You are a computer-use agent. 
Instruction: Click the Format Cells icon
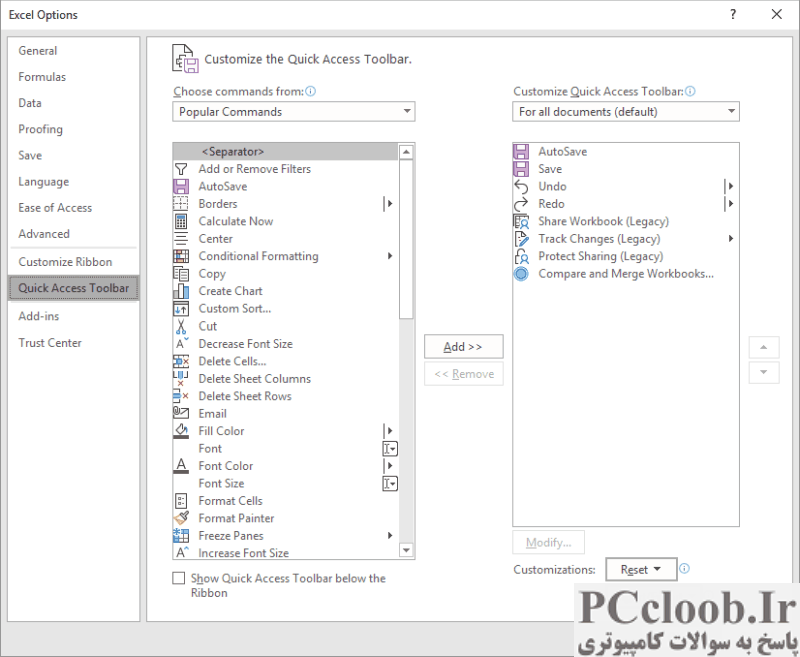pos(181,501)
